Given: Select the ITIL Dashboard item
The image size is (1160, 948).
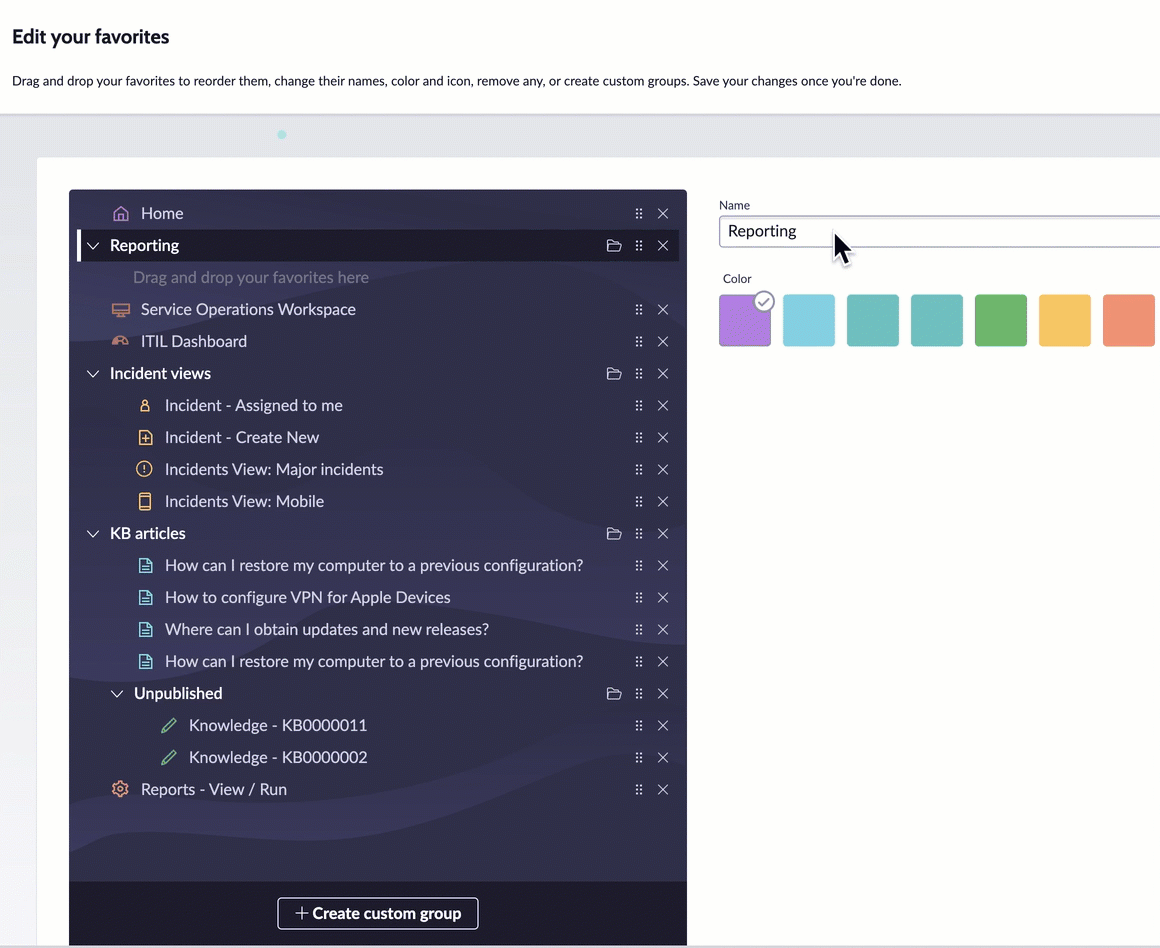Looking at the screenshot, I should pos(378,341).
